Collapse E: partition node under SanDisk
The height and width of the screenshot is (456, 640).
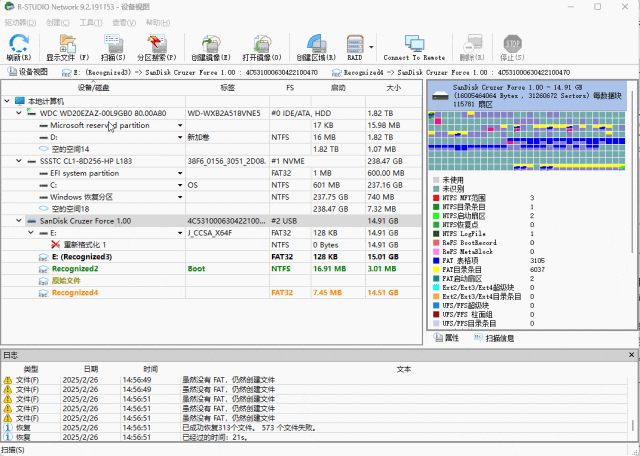click(x=31, y=233)
